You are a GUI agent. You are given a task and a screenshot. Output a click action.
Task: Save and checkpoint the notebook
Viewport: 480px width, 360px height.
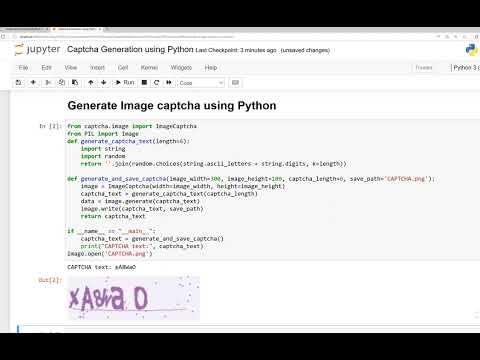pyautogui.click(x=18, y=82)
